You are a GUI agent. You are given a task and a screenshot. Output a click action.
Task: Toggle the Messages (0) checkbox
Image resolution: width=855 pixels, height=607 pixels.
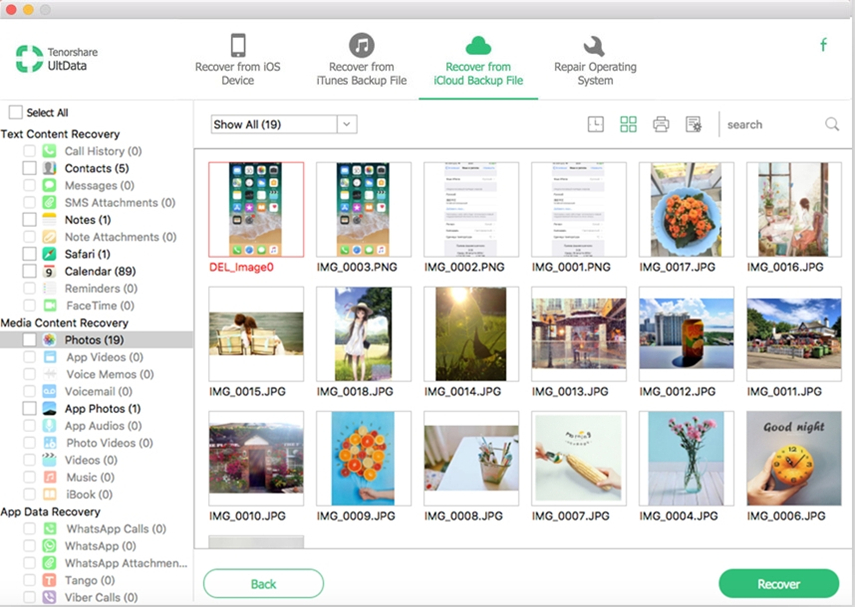click(29, 185)
